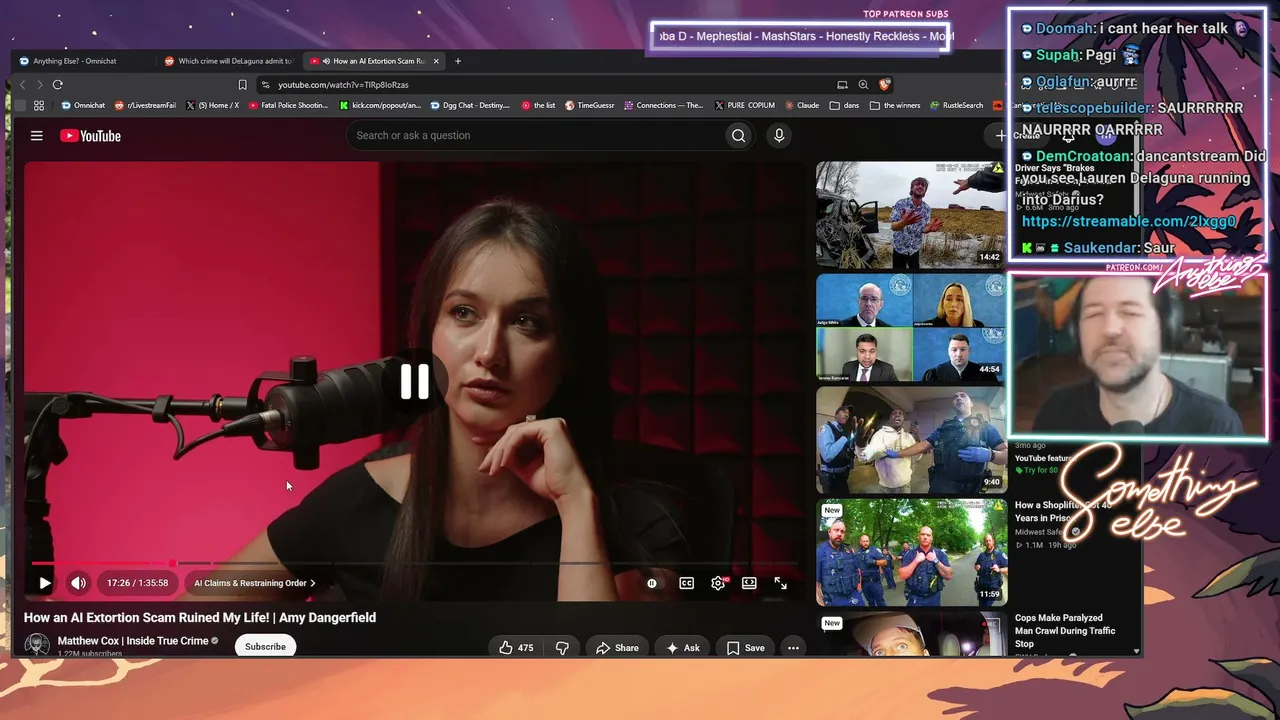Viewport: 1280px width, 720px height.
Task: Reload the page with browser refresh icon
Action: point(58,85)
